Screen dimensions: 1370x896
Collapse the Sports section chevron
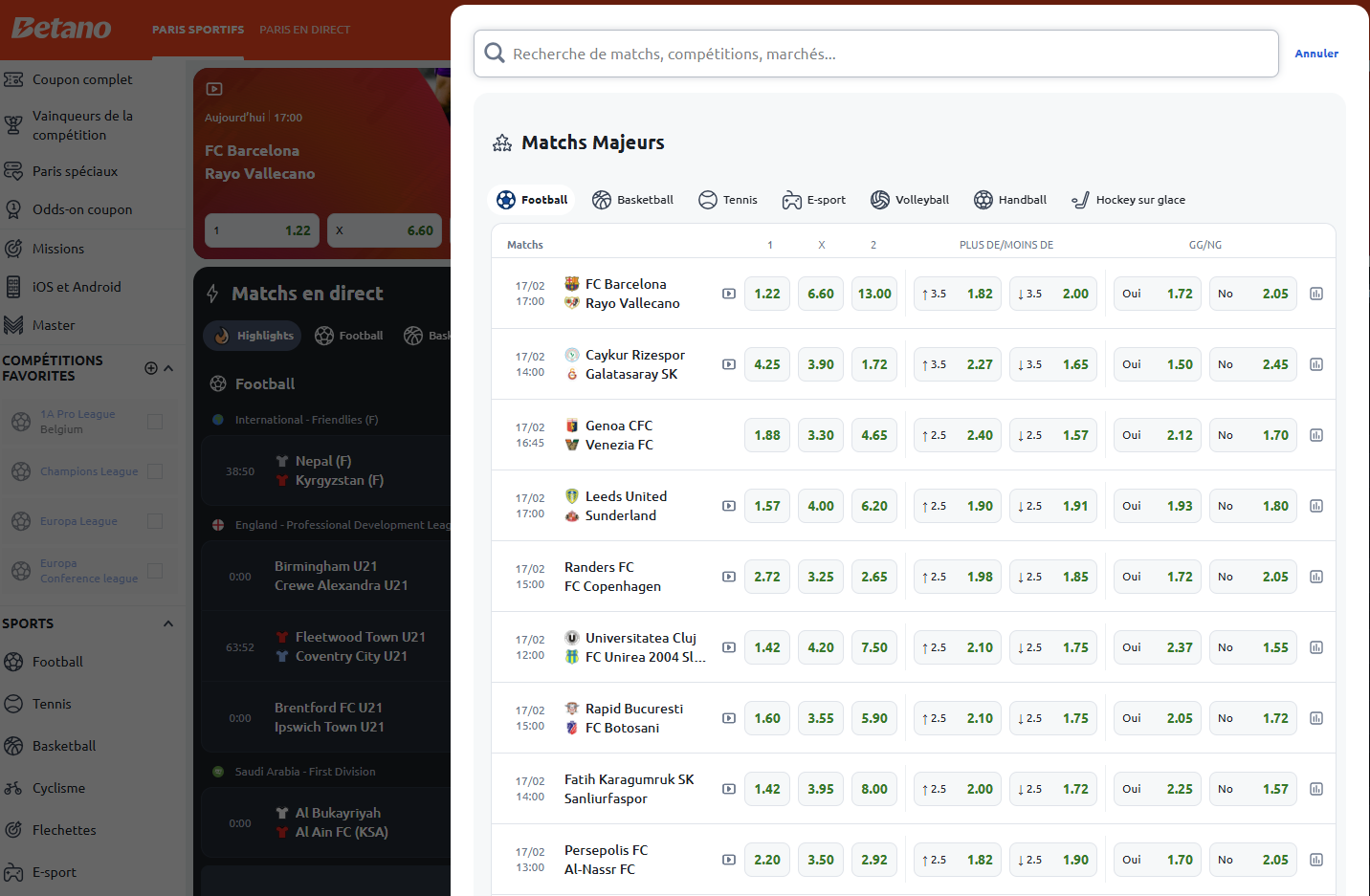(x=168, y=623)
